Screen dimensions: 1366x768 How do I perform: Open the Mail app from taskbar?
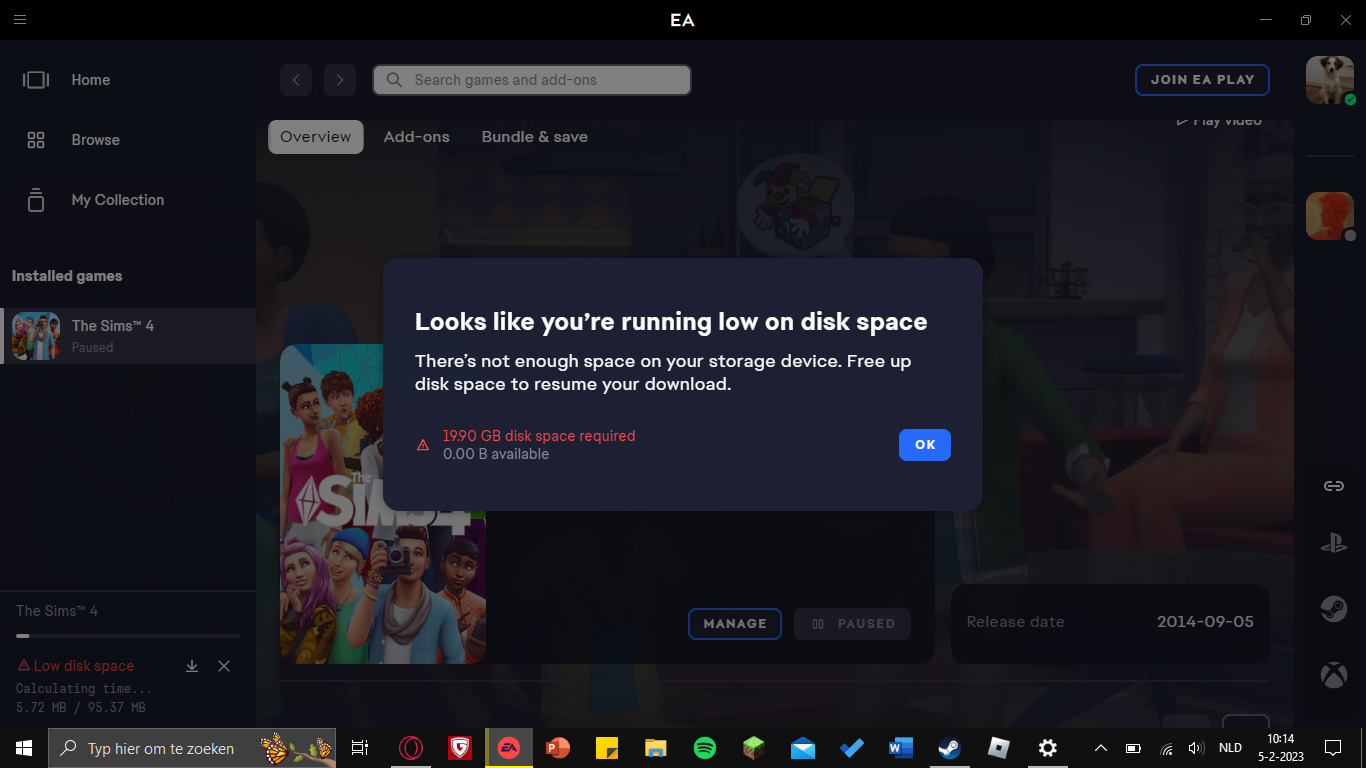[x=803, y=748]
